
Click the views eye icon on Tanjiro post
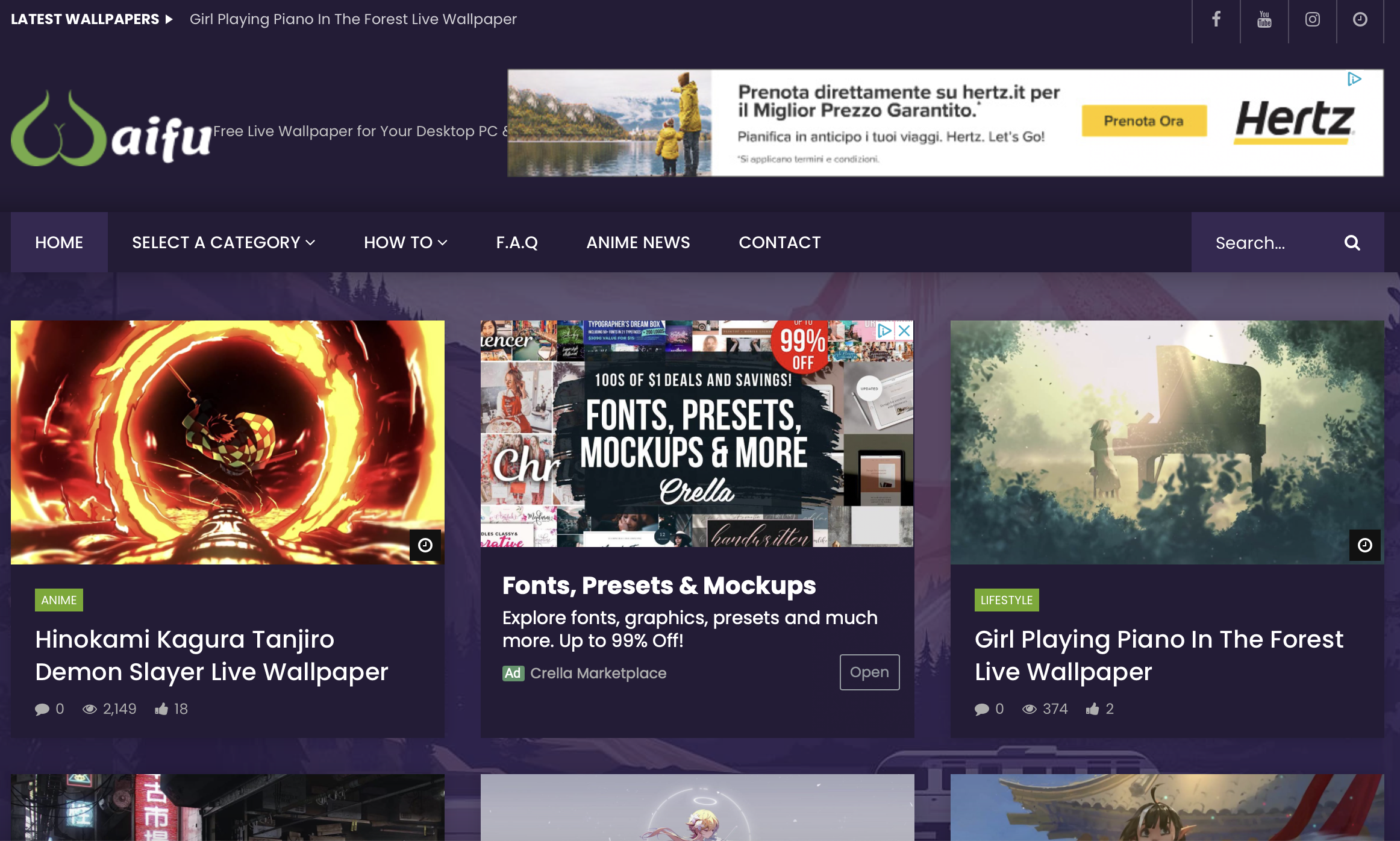(x=90, y=709)
